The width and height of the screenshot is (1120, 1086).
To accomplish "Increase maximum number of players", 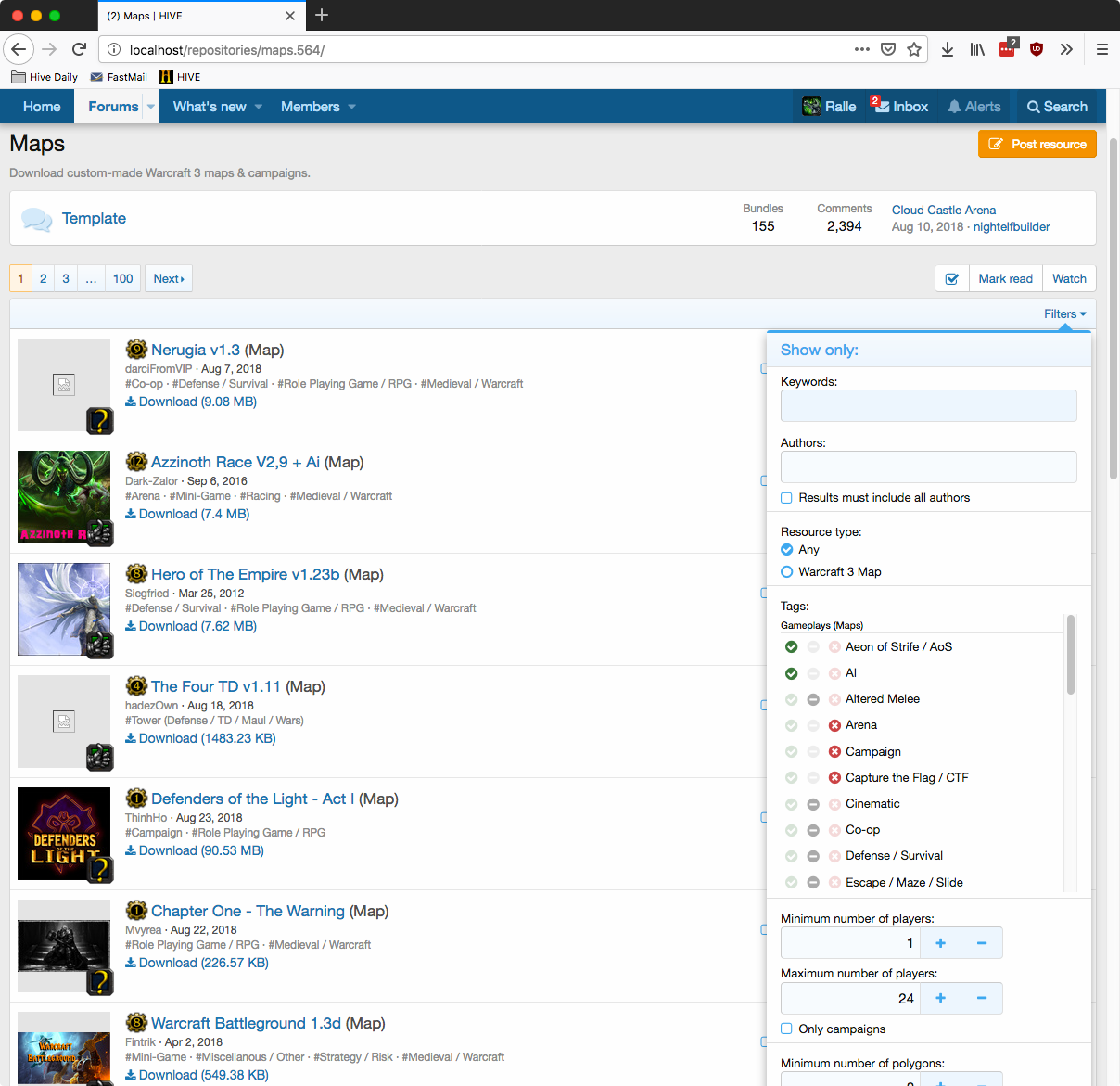I will point(940,998).
